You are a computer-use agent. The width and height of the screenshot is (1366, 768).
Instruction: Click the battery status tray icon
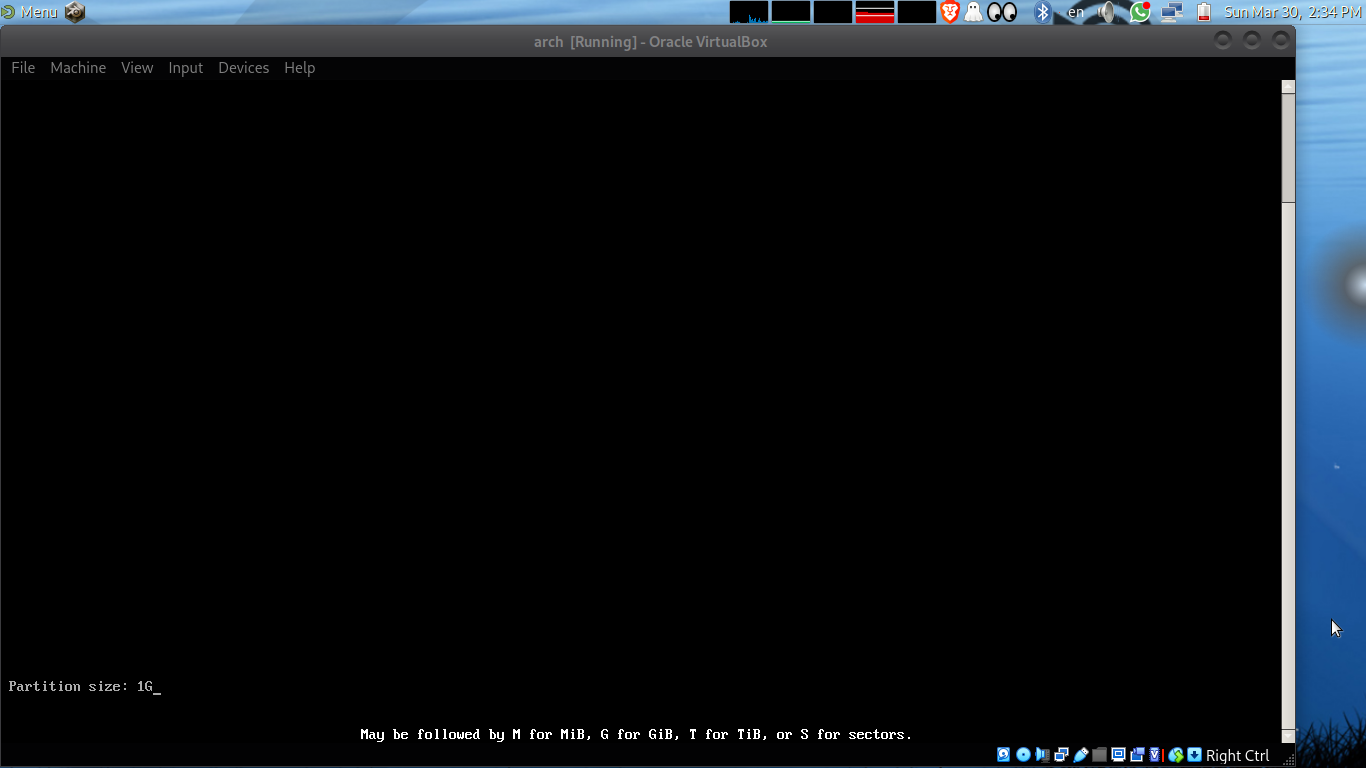[x=1204, y=12]
